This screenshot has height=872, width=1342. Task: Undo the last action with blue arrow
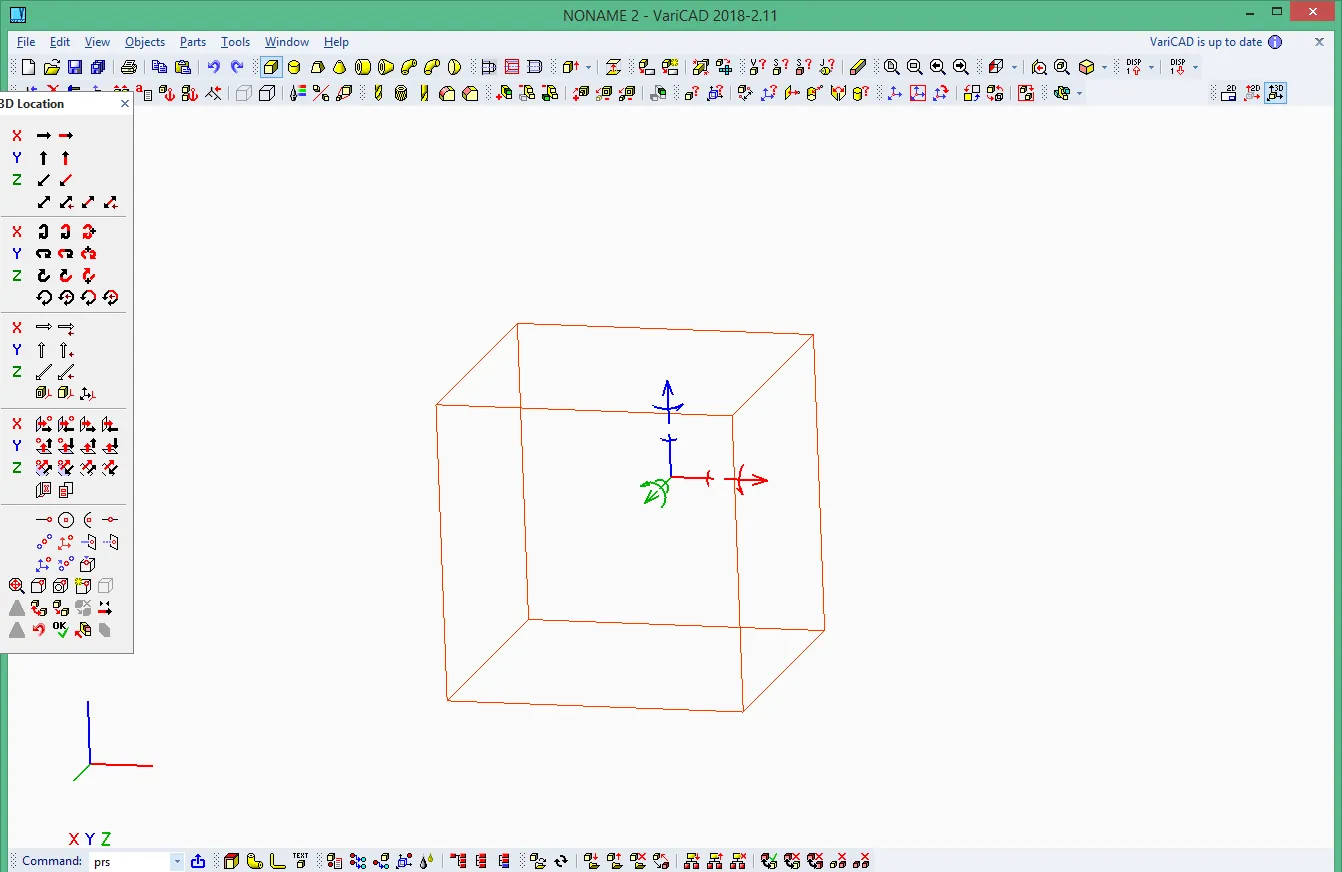tap(213, 67)
